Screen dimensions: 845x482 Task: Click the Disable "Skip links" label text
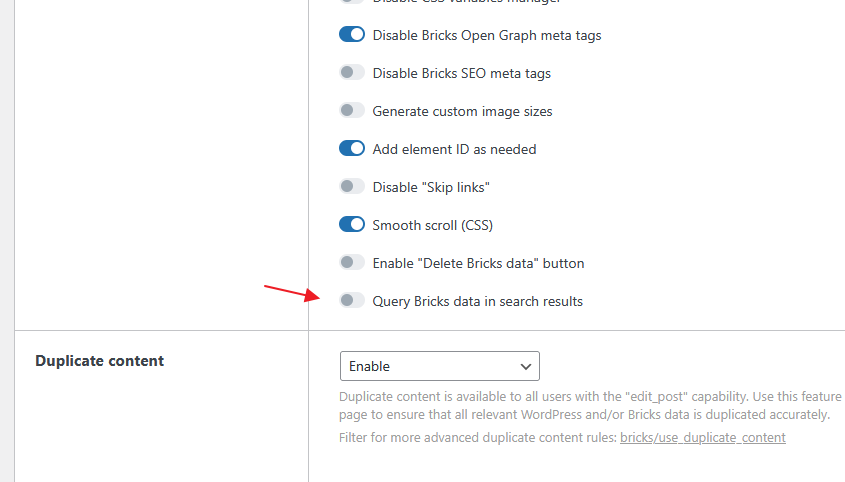(x=431, y=187)
